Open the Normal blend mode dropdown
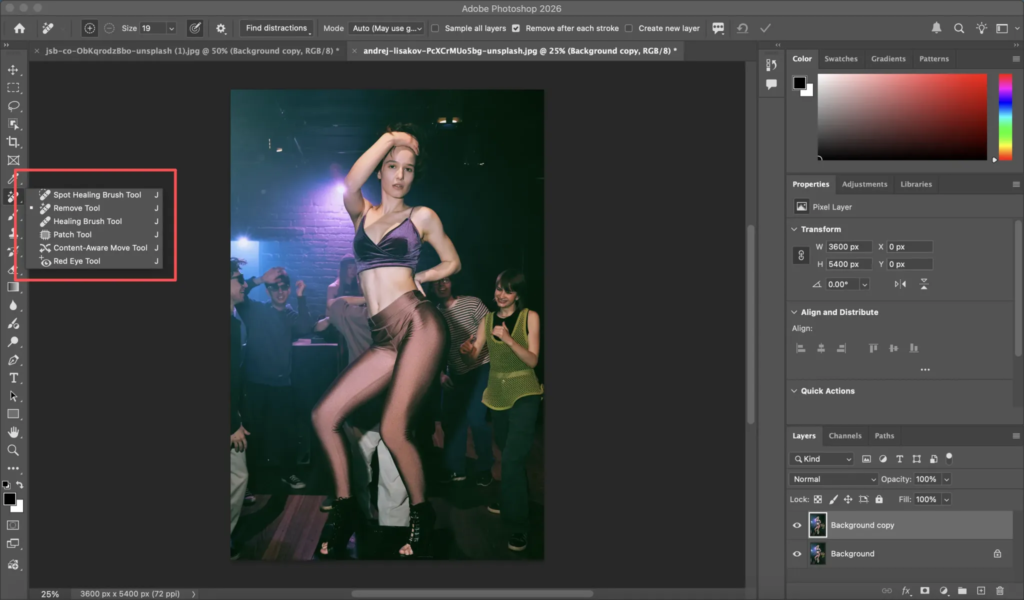Viewport: 1024px width, 600px height. [833, 479]
